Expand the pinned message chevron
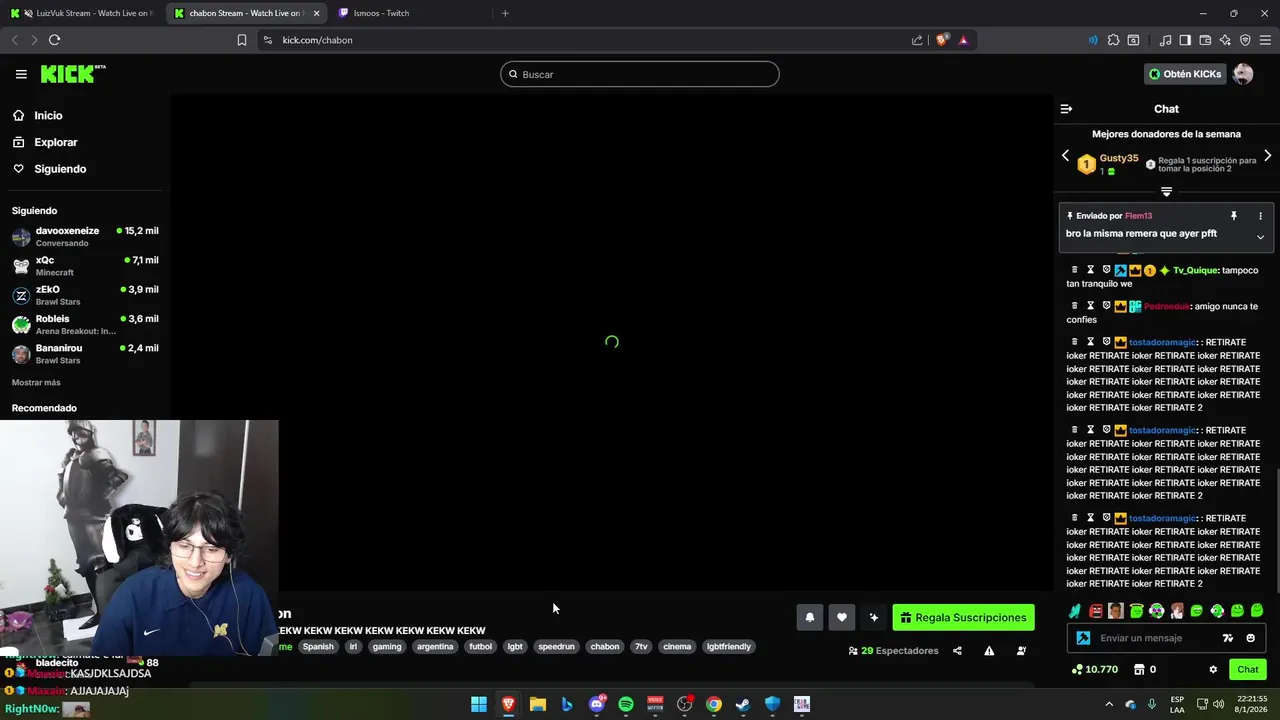1280x720 pixels. pyautogui.click(x=1260, y=237)
